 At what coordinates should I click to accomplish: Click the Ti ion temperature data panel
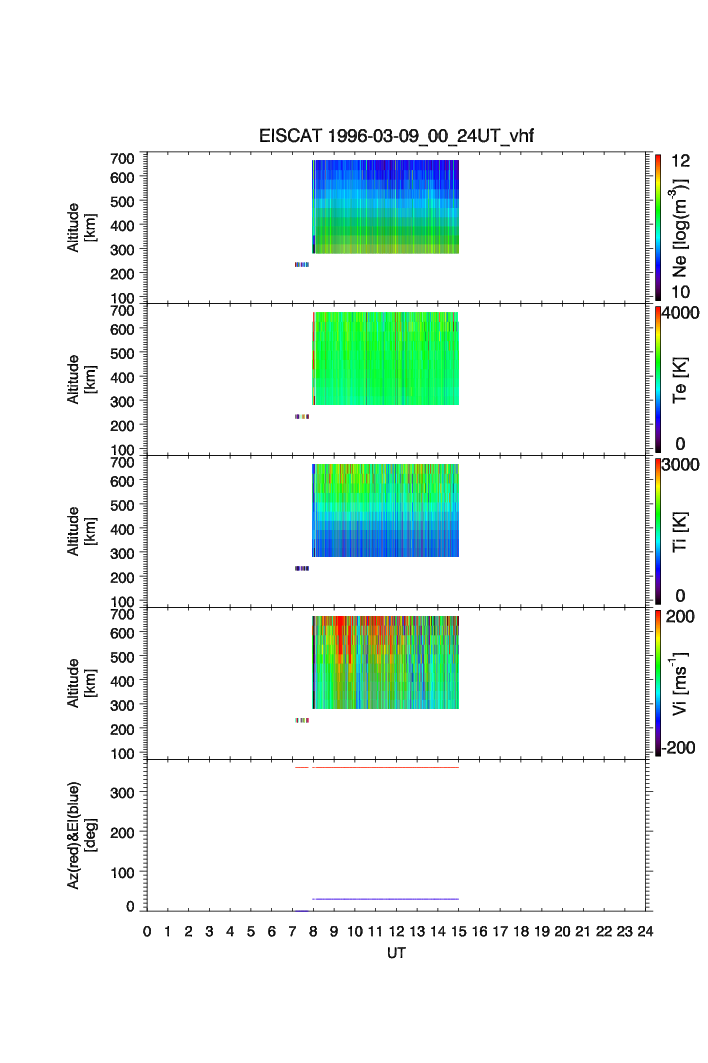pyautogui.click(x=385, y=510)
